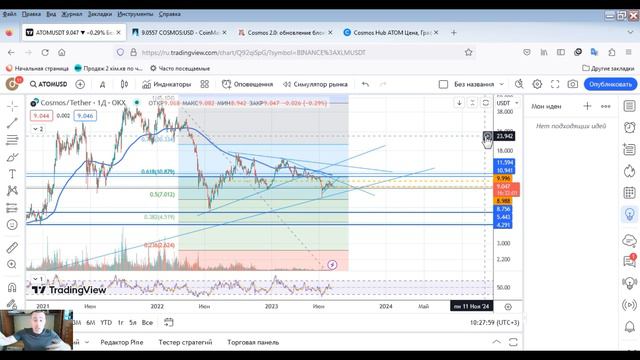Open the go-to-date calendar icon
This screenshot has height=360, width=640.
point(169,322)
